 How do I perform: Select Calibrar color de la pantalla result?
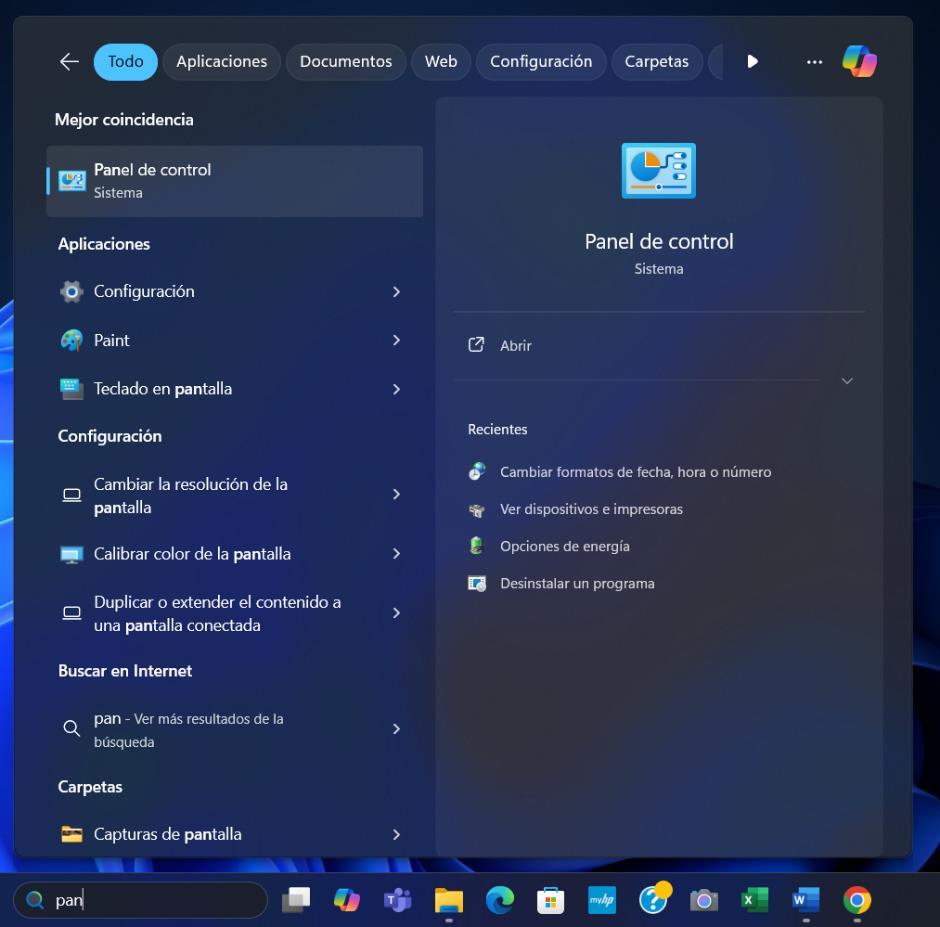point(234,553)
